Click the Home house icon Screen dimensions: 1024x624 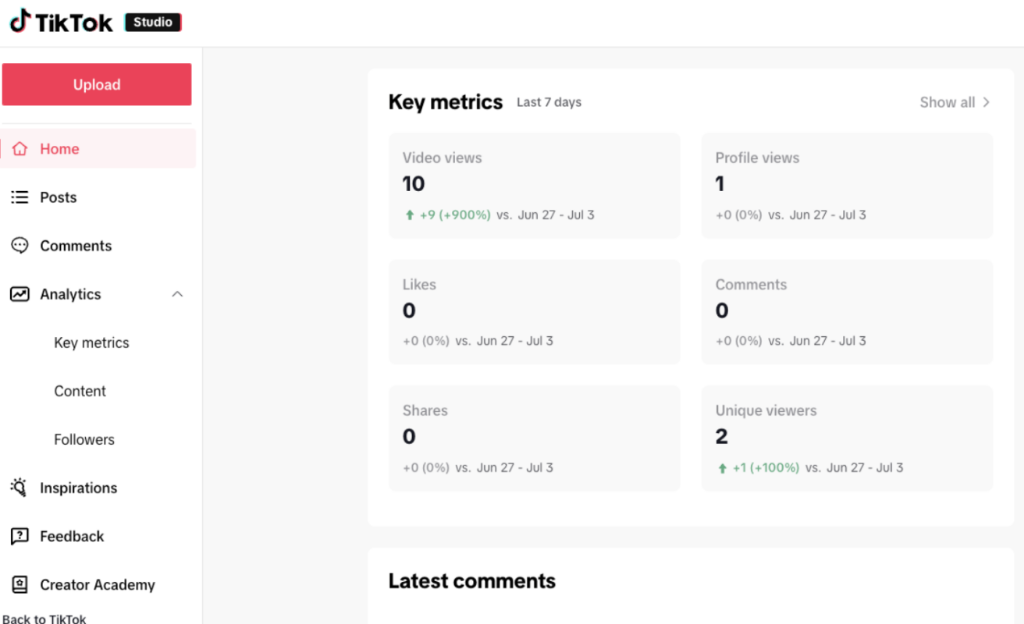pos(20,149)
